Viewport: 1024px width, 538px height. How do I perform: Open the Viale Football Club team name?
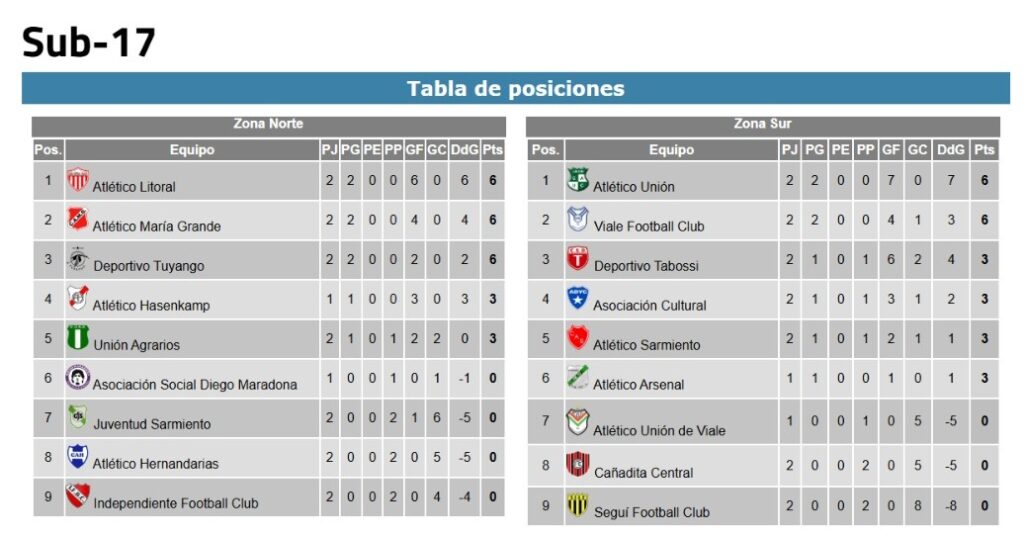coord(648,227)
